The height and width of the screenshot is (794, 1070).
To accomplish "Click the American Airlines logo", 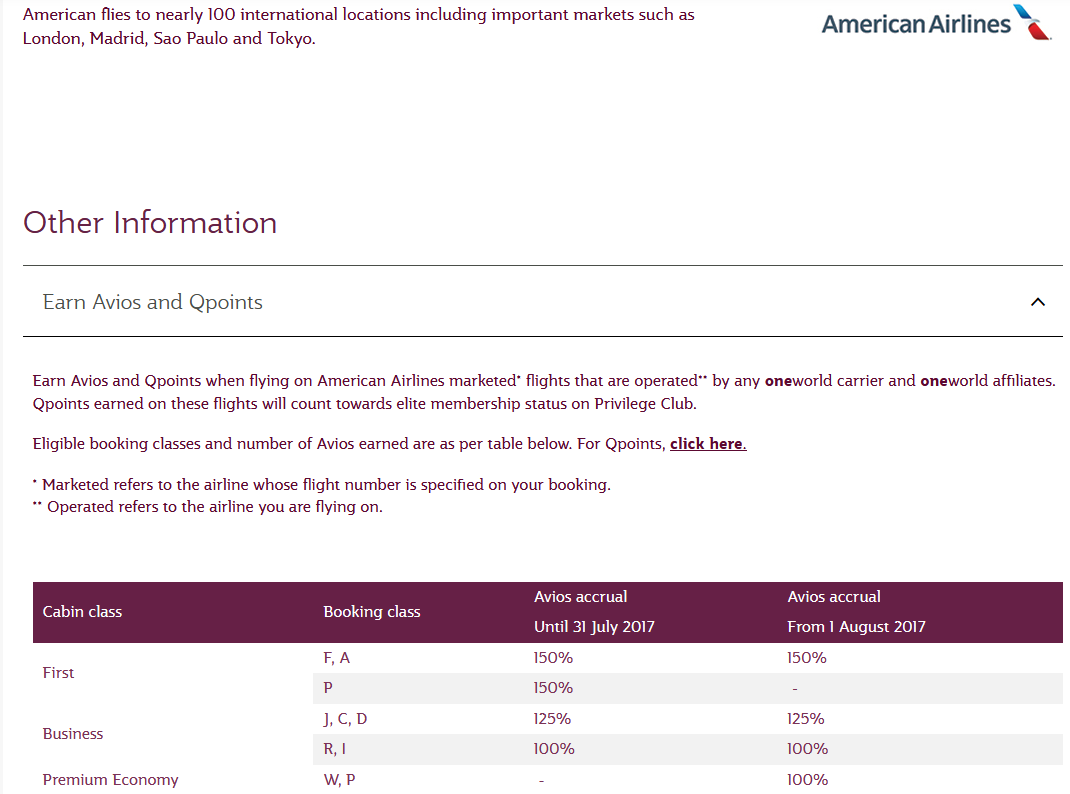I will (x=936, y=23).
